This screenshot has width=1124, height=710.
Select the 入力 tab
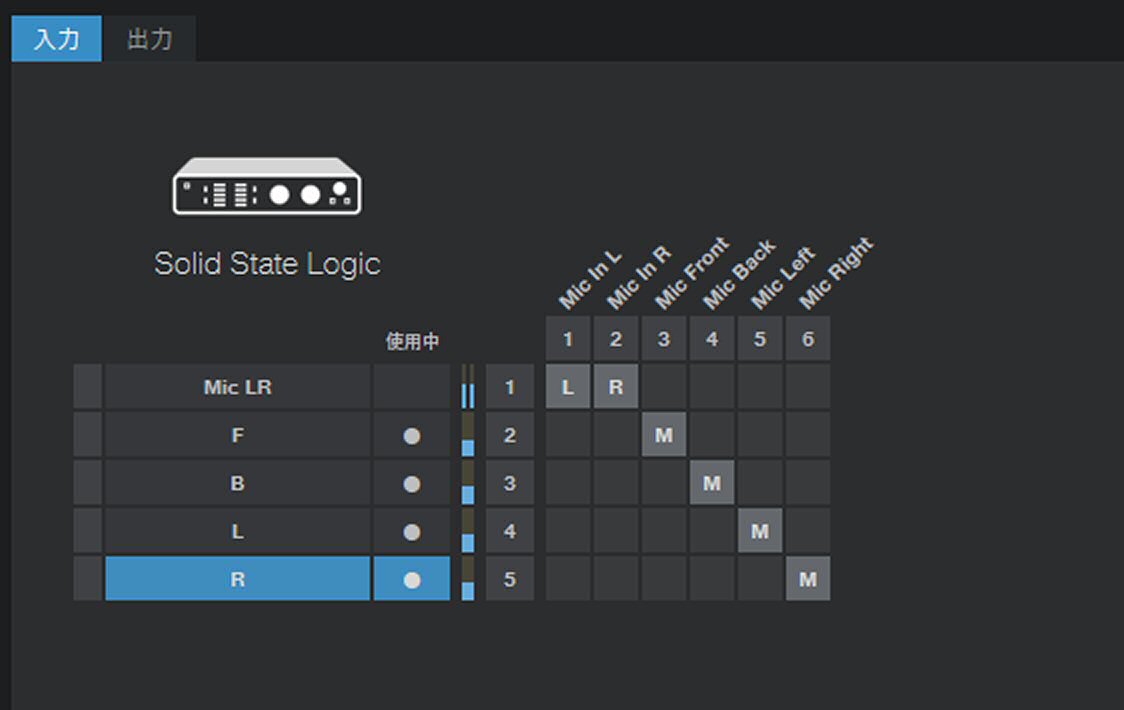tap(57, 39)
